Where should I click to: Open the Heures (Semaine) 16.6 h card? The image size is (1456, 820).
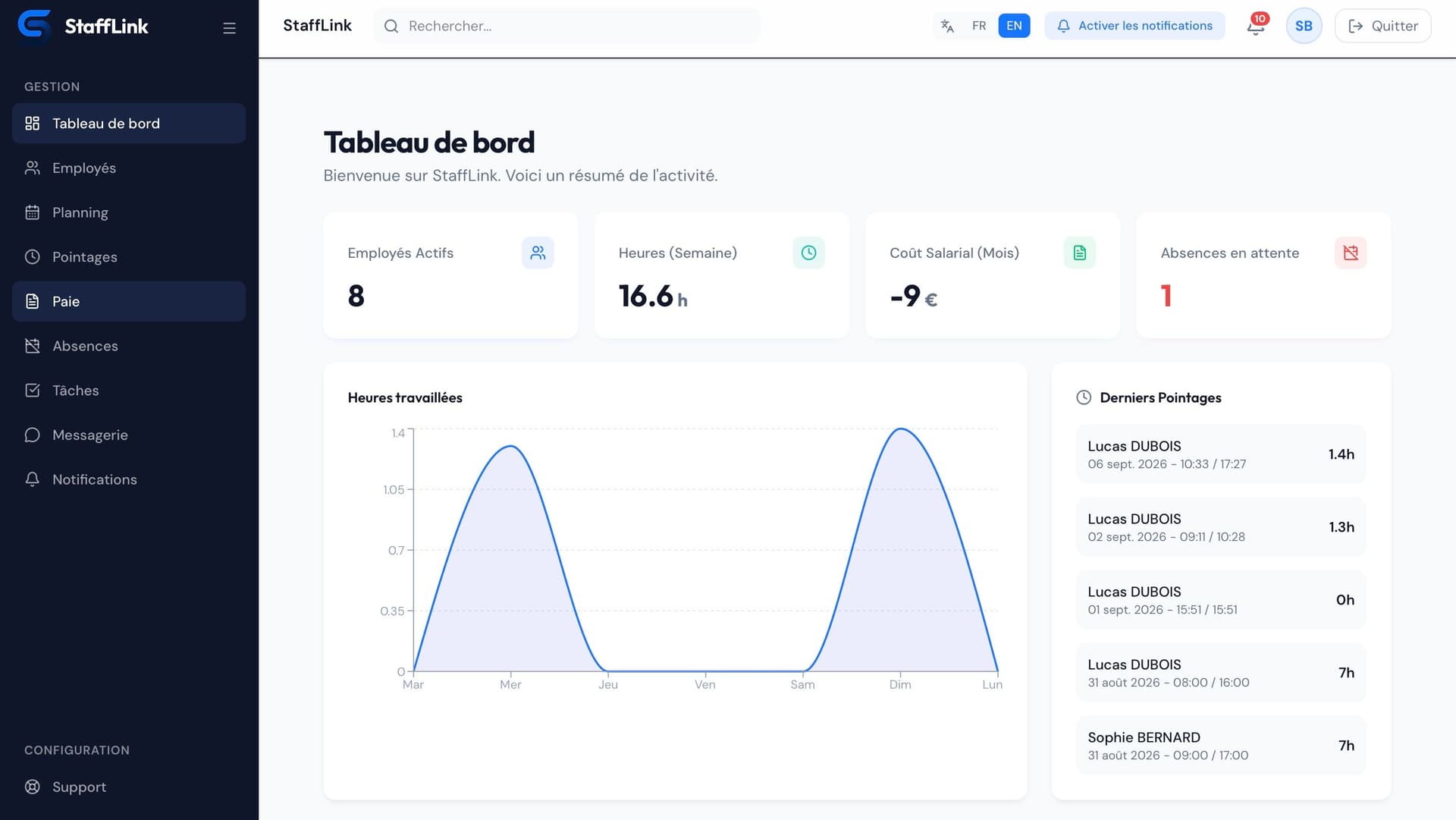click(x=721, y=275)
